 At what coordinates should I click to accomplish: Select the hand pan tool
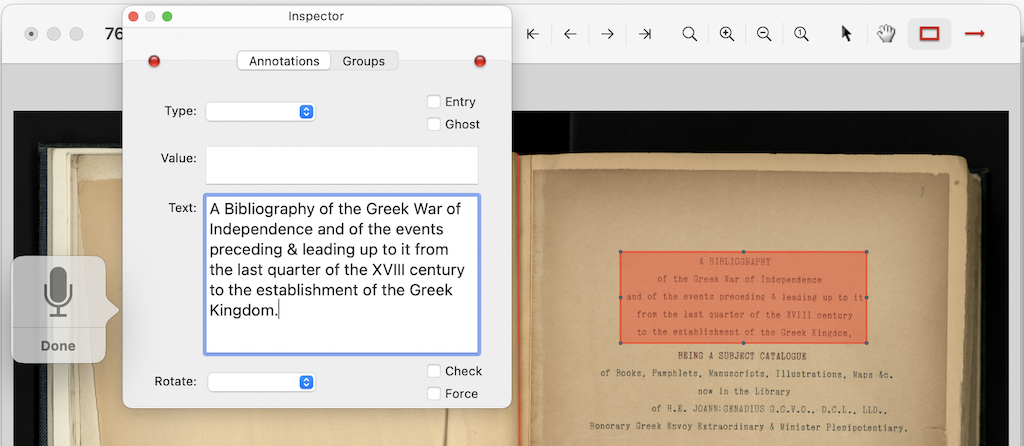click(886, 34)
